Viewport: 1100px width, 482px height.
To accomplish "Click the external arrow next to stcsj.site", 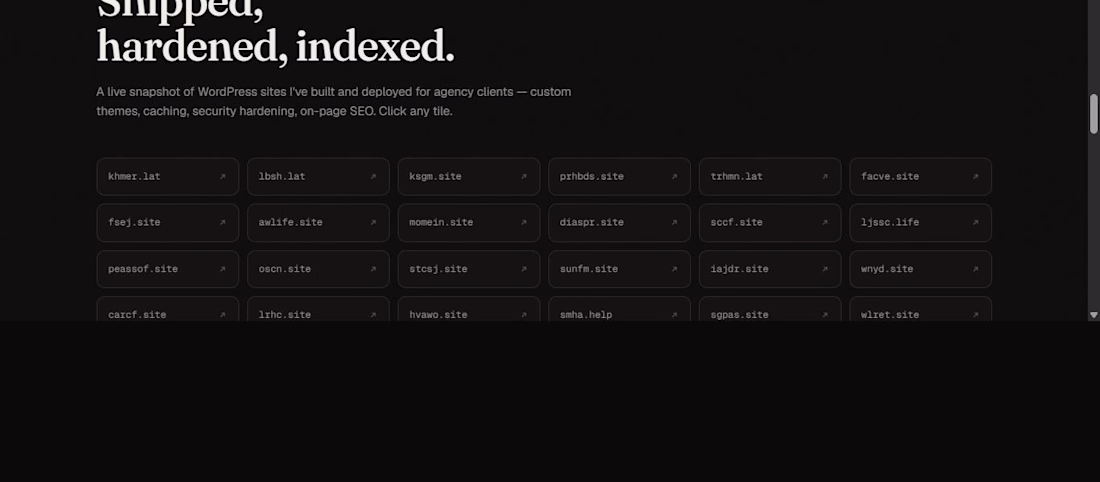I will 523,269.
